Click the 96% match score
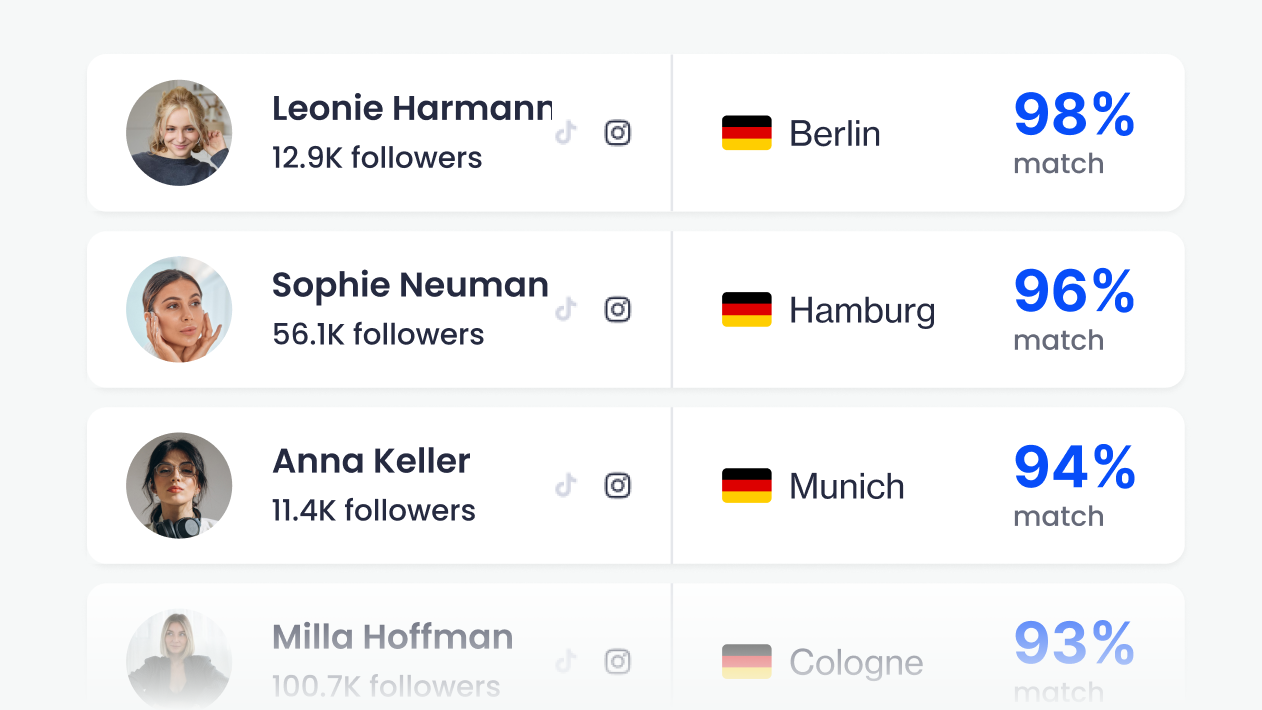 (x=1074, y=291)
